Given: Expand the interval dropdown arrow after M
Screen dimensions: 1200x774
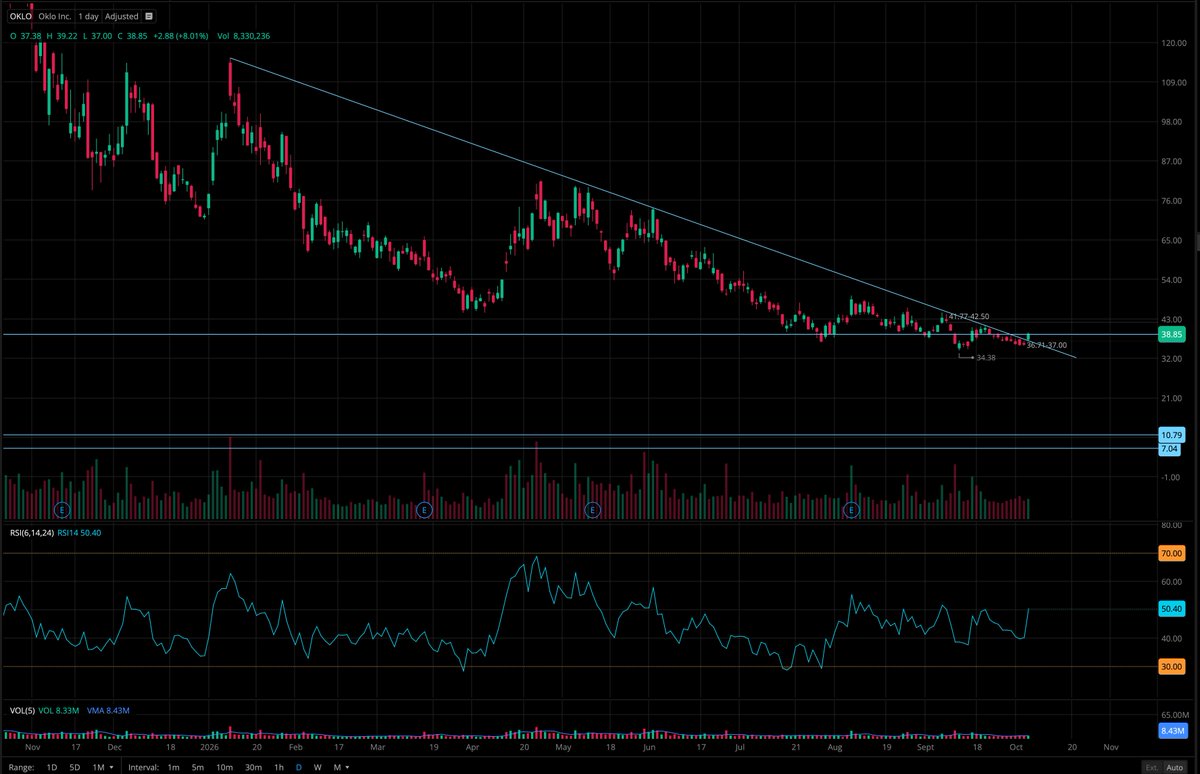Looking at the screenshot, I should [347, 767].
